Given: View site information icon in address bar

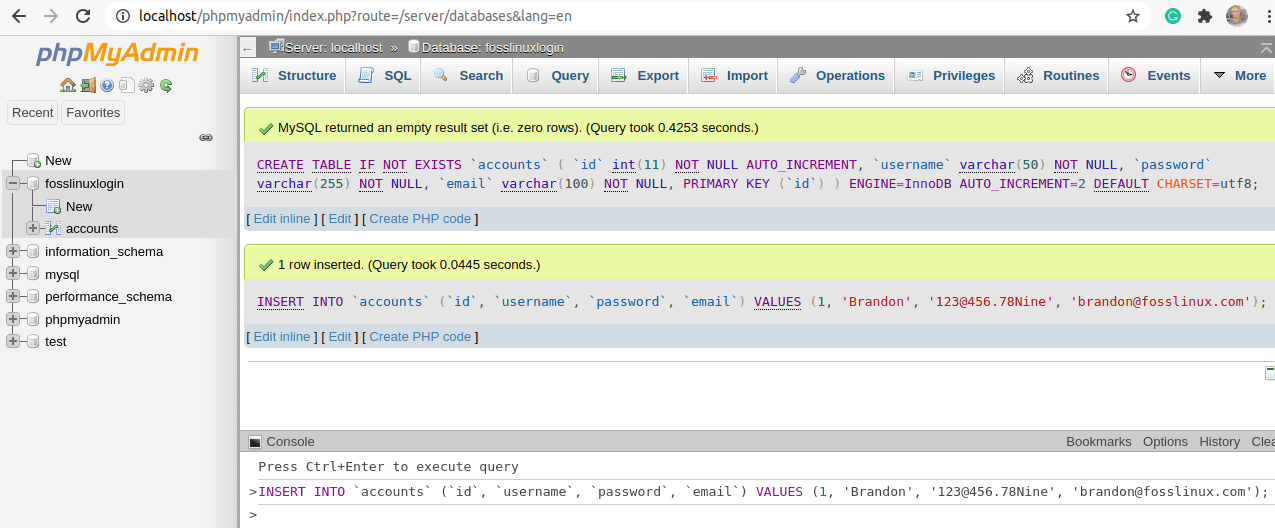Looking at the screenshot, I should coord(122,16).
